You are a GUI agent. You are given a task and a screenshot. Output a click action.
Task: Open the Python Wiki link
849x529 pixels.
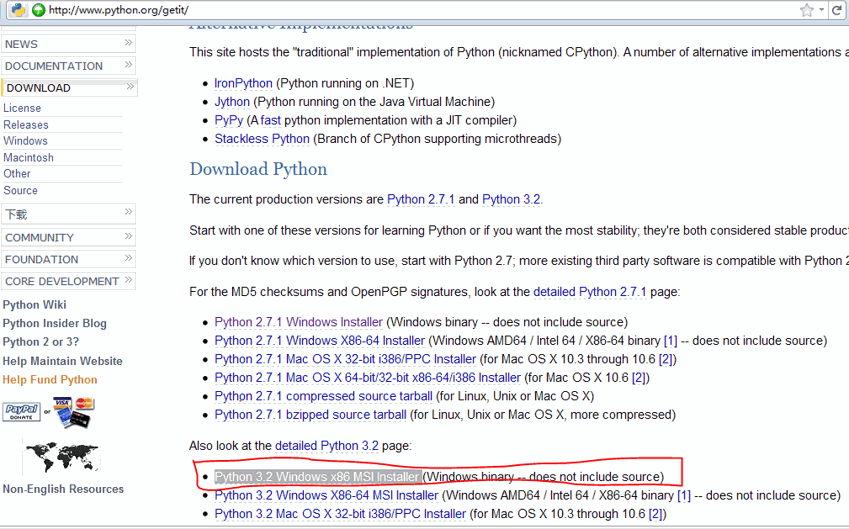click(35, 305)
